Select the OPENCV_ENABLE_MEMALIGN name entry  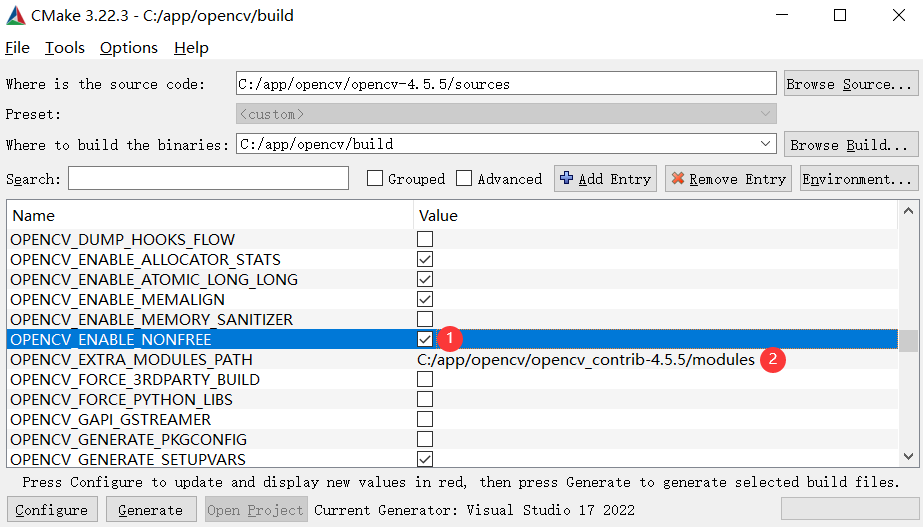[x=117, y=299]
